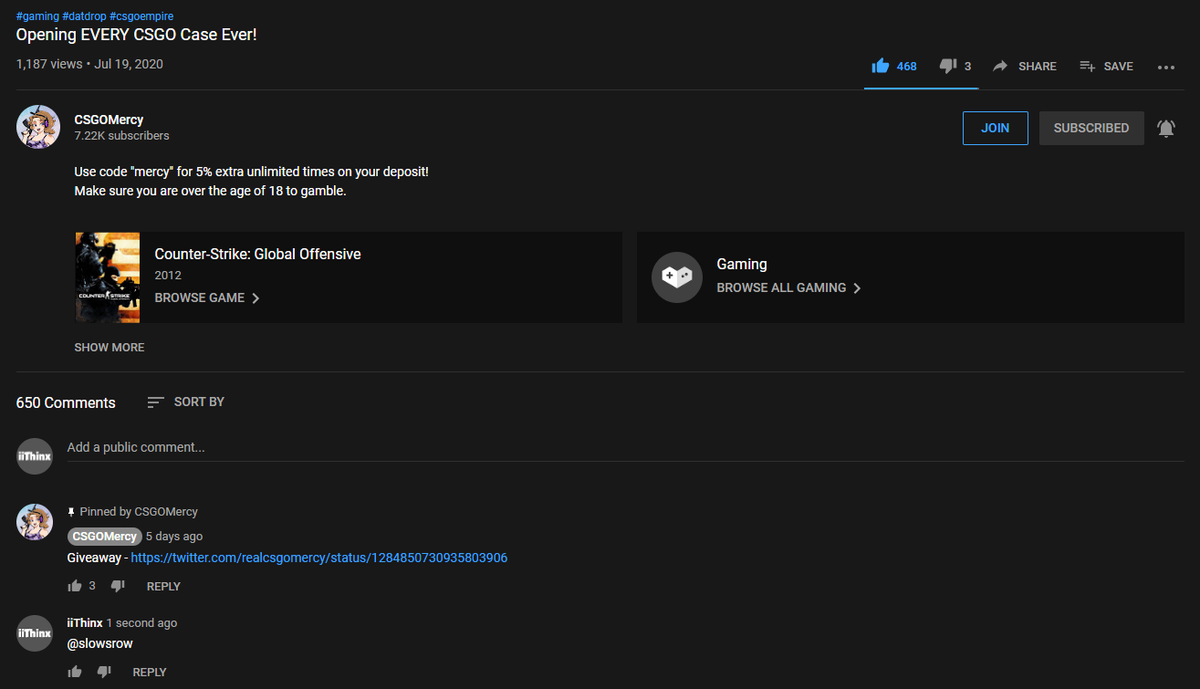Click the '1 second ago' comment timestamp

click(142, 623)
